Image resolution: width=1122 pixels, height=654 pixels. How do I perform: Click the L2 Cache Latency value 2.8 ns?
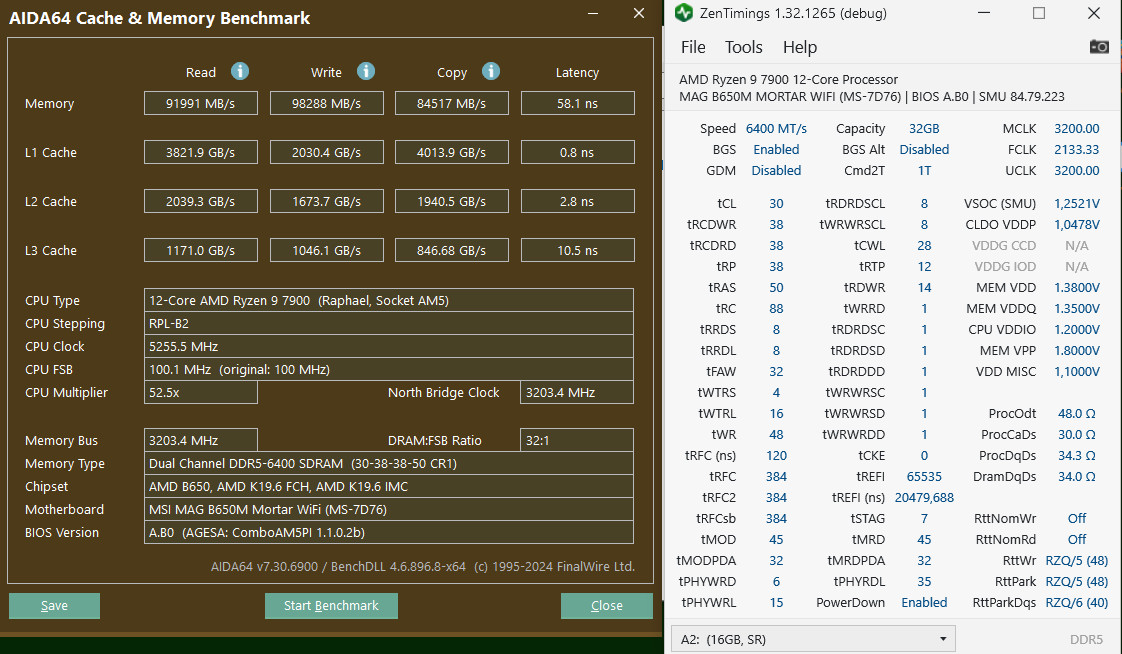pos(577,201)
